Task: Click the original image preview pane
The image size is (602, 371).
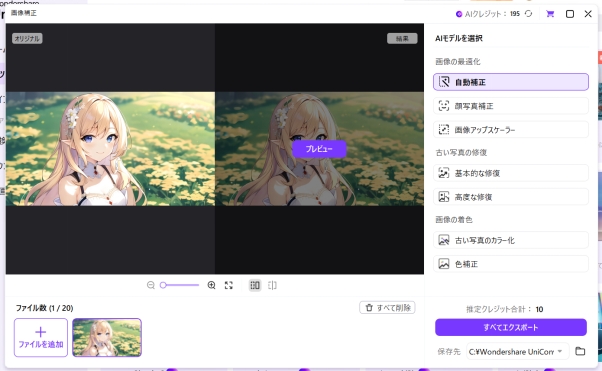Action: point(110,149)
